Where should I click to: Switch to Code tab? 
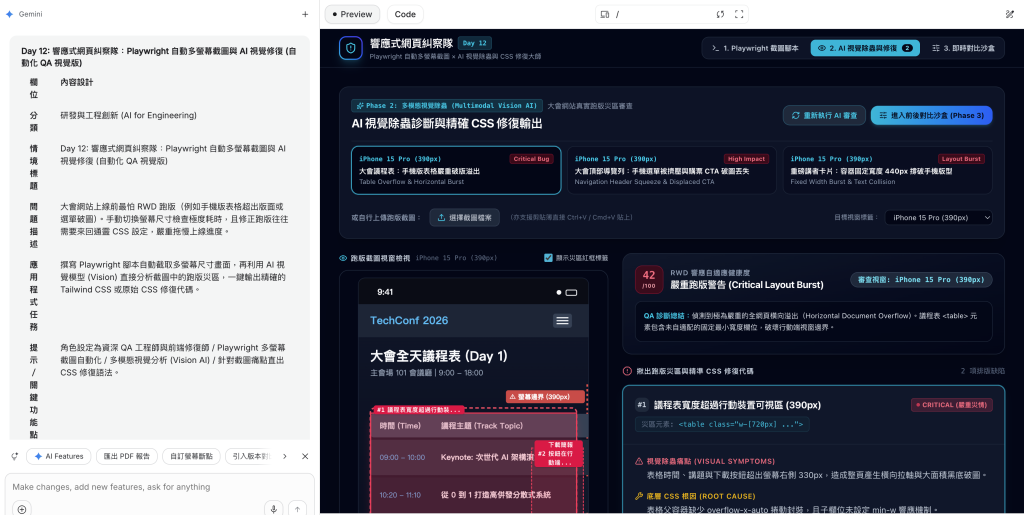(405, 14)
